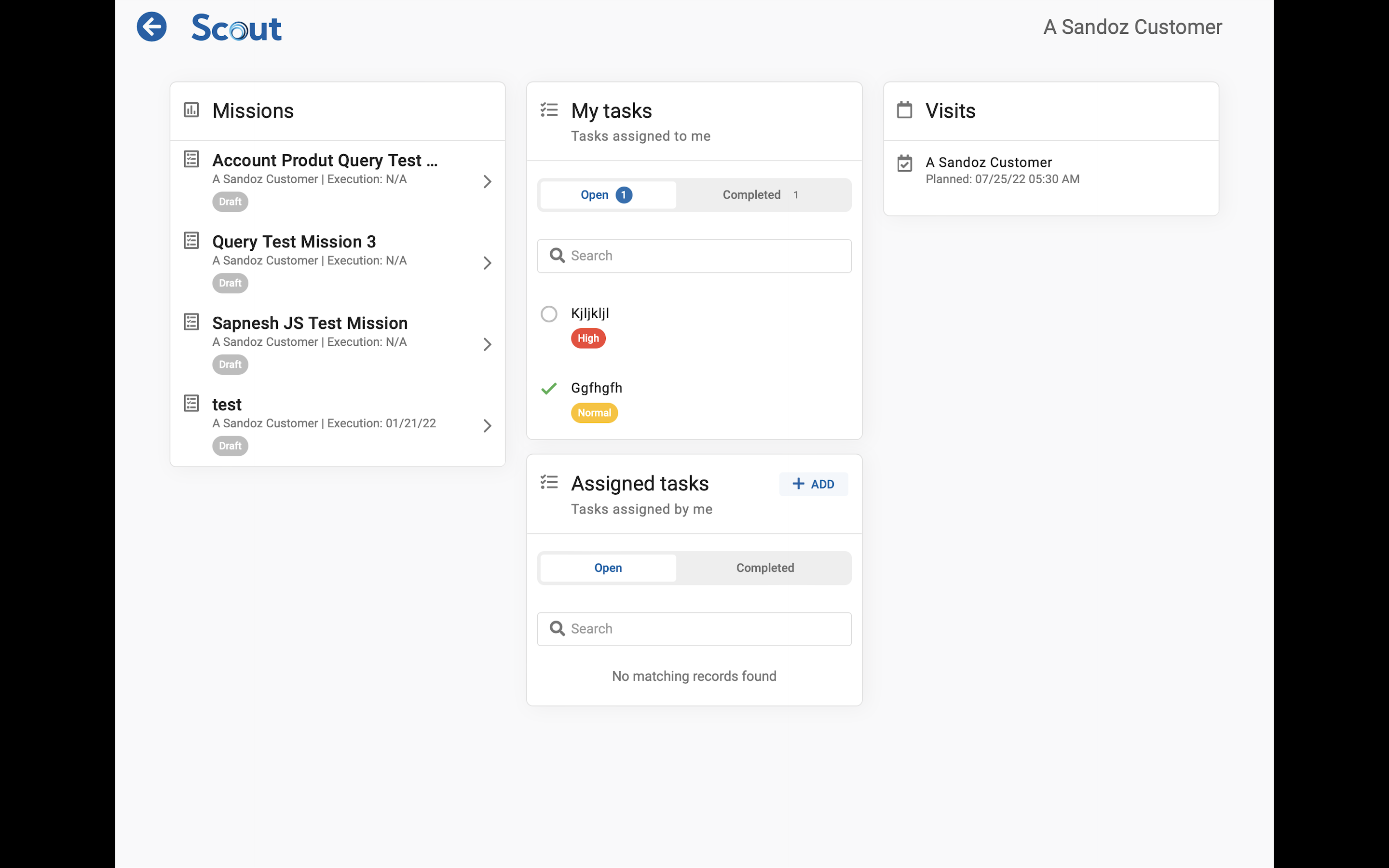1389x868 pixels.
Task: Click the Assigned tasks checklist icon
Action: point(549,482)
